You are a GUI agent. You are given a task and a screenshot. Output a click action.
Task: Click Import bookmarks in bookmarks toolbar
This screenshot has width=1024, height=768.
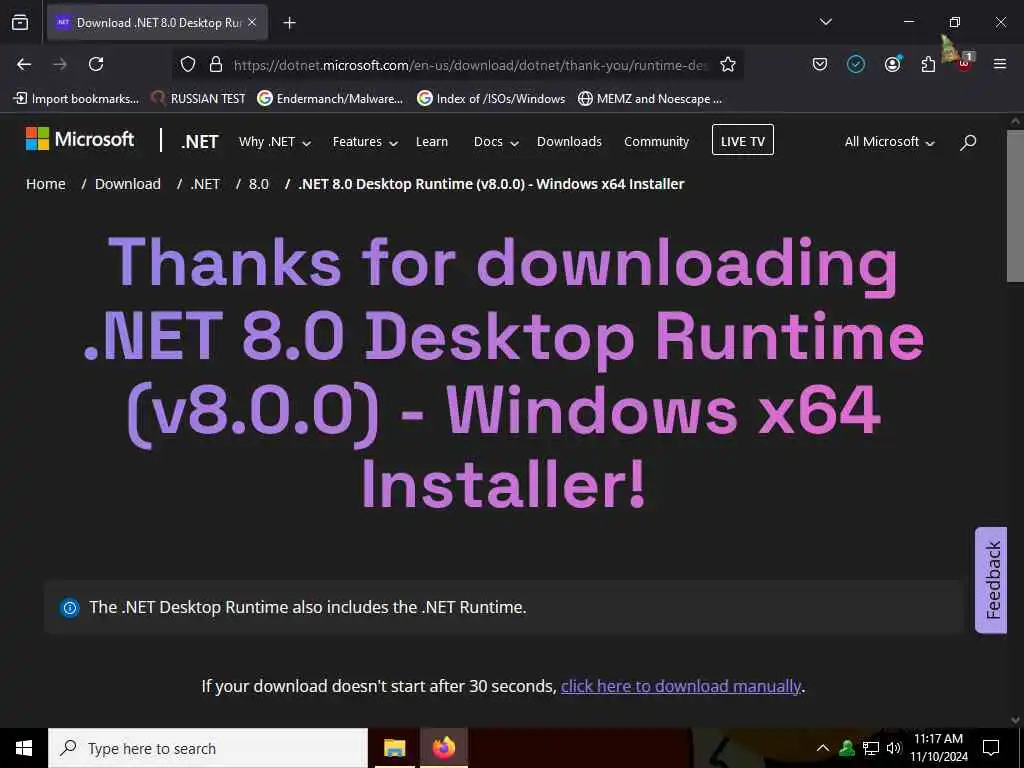[76, 99]
